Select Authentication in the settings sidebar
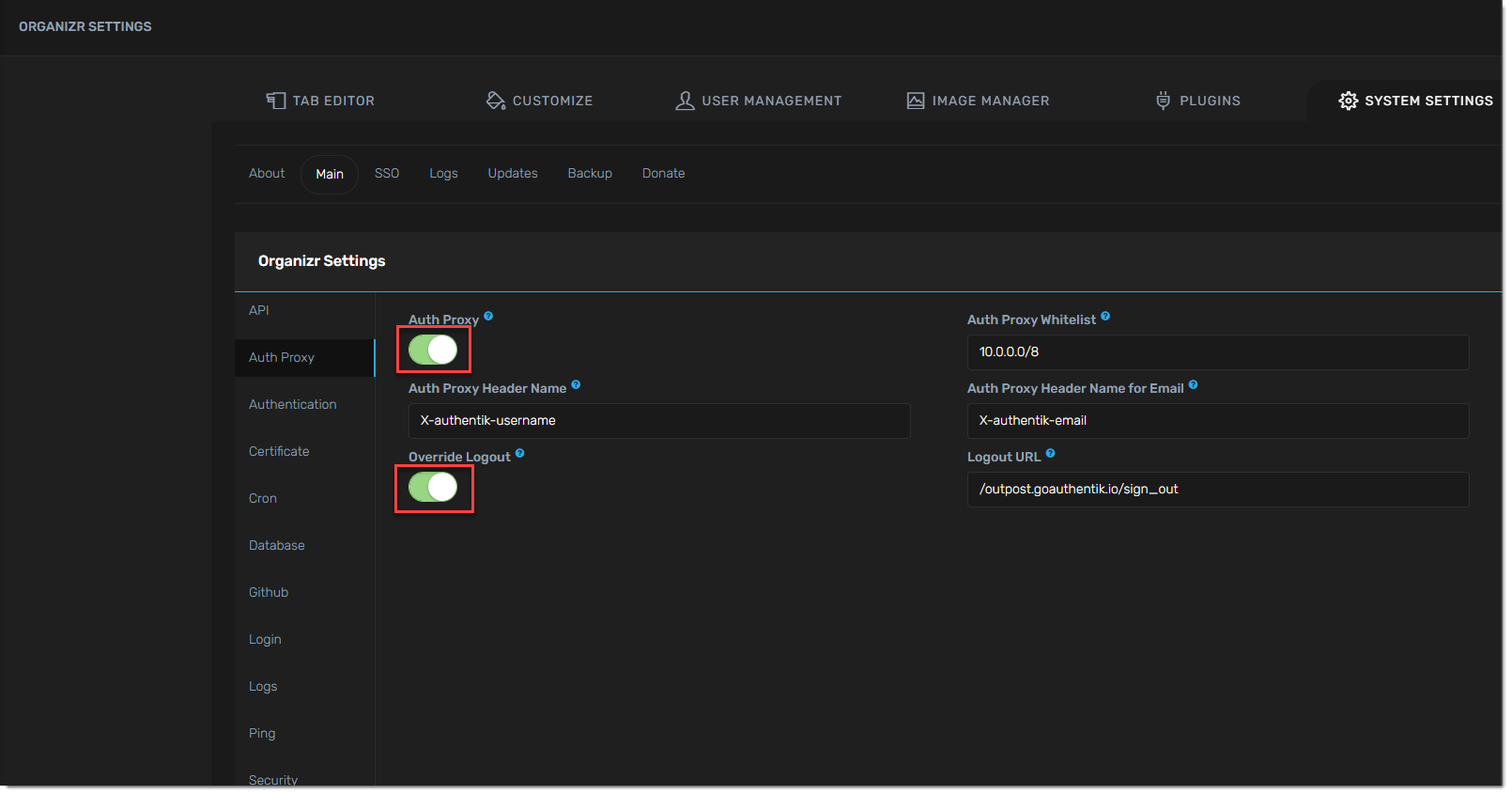 [x=292, y=404]
